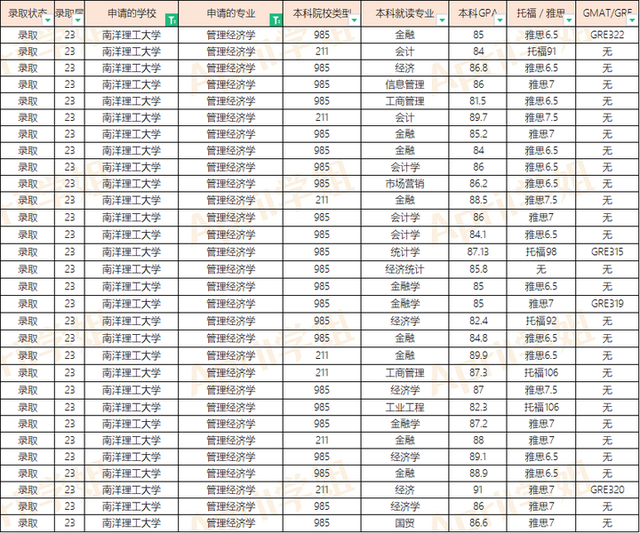Click 雅思7 in the 国贸 row
Screen dimensions: 640x533
point(541,523)
